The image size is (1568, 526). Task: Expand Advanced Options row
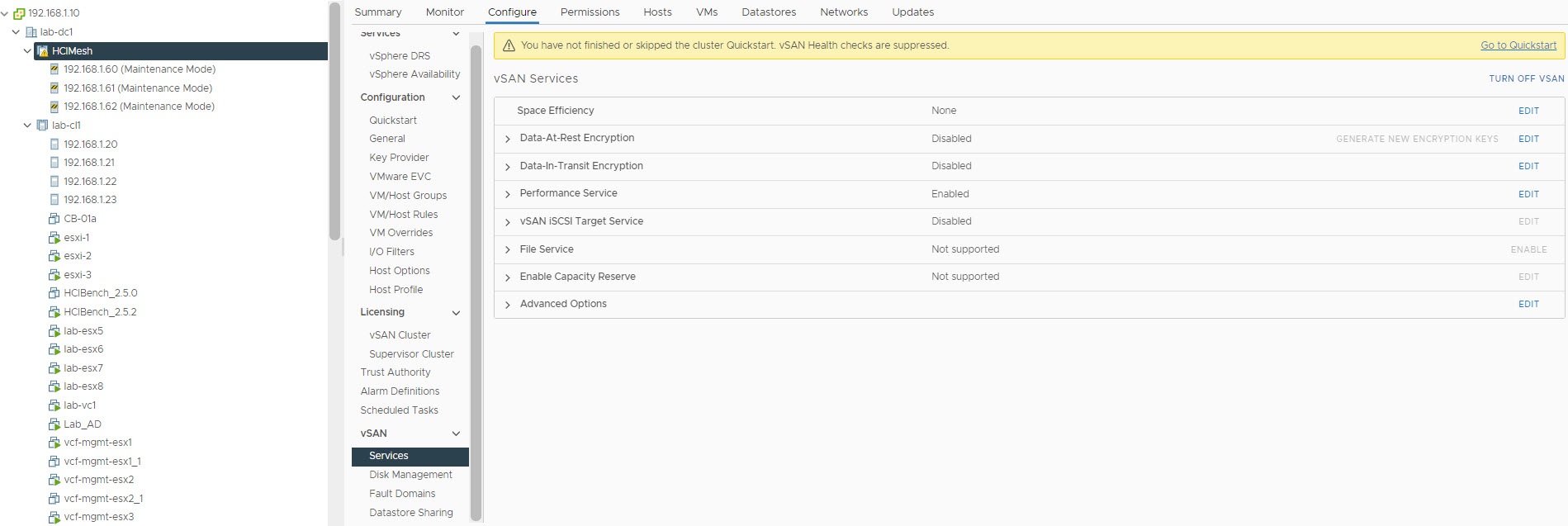click(x=508, y=305)
